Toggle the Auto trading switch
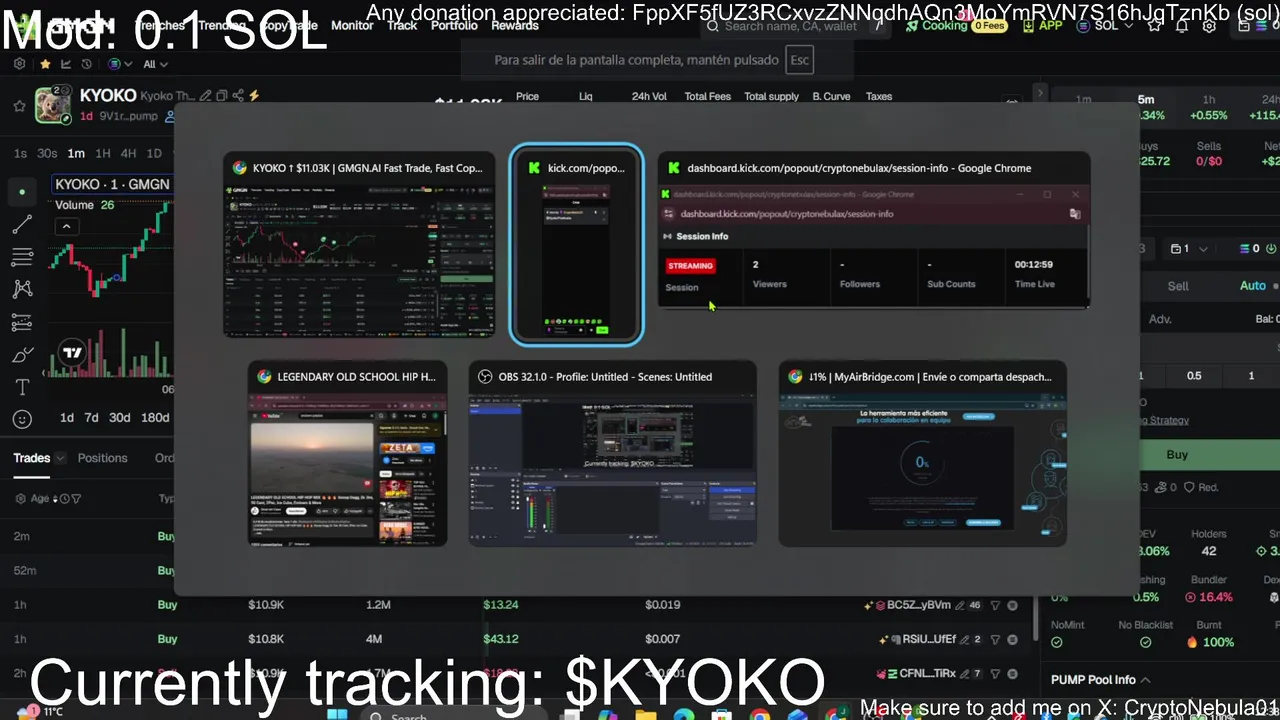This screenshot has height=720, width=1280. click(1253, 286)
